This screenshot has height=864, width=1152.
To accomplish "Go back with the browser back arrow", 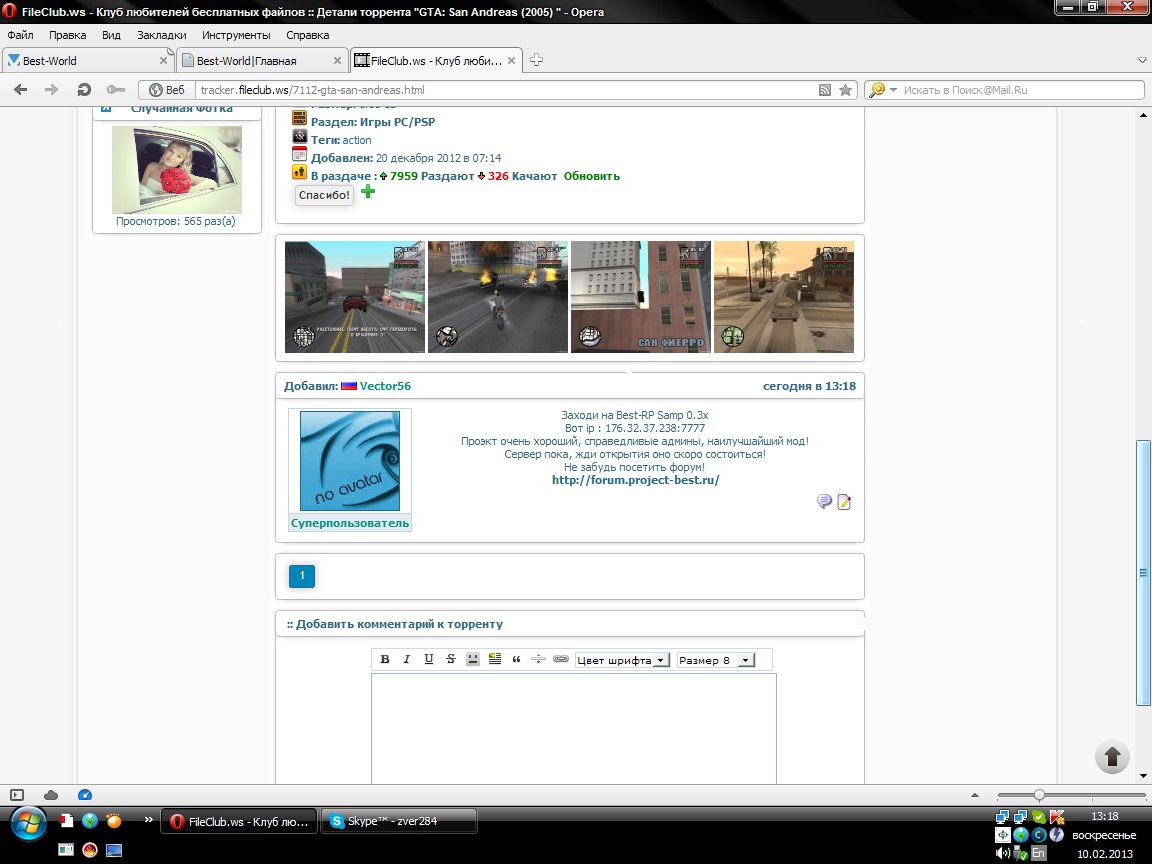I will coord(21,90).
